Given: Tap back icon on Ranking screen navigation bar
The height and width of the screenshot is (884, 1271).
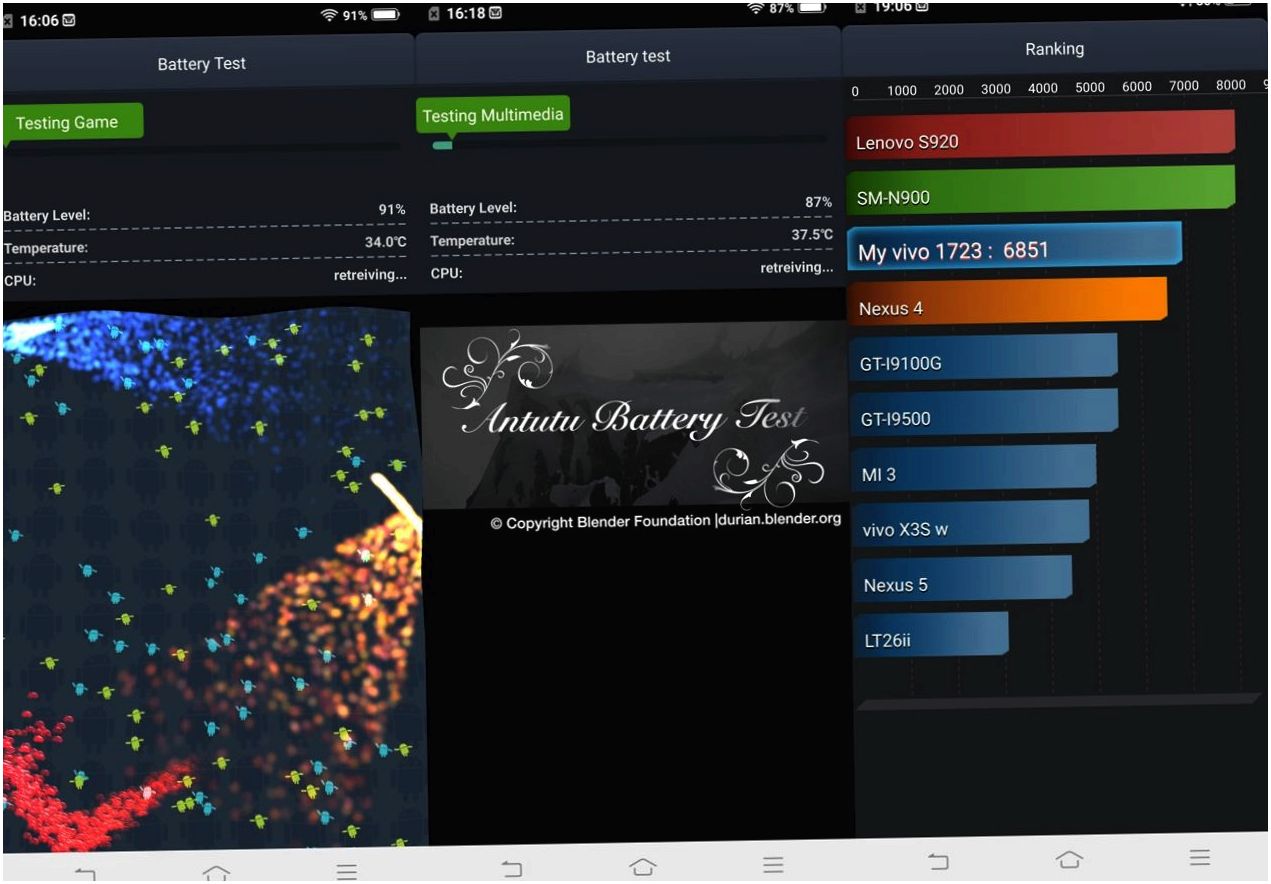Looking at the screenshot, I should (938, 861).
